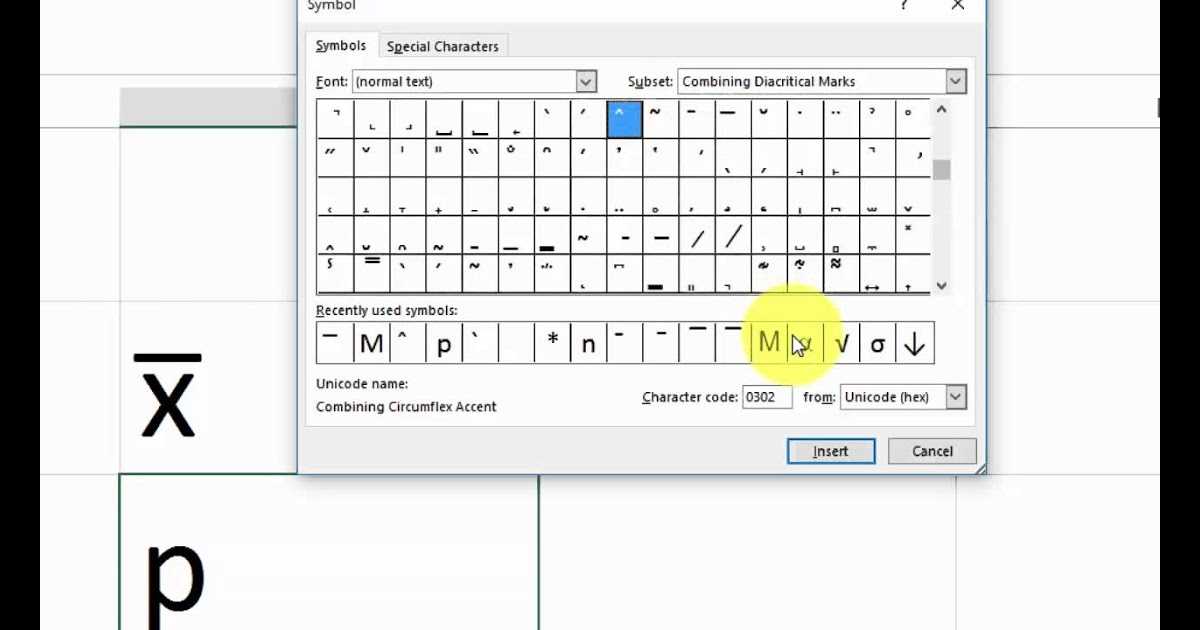Select the diaeresis two-dots symbol in top row

[839, 118]
